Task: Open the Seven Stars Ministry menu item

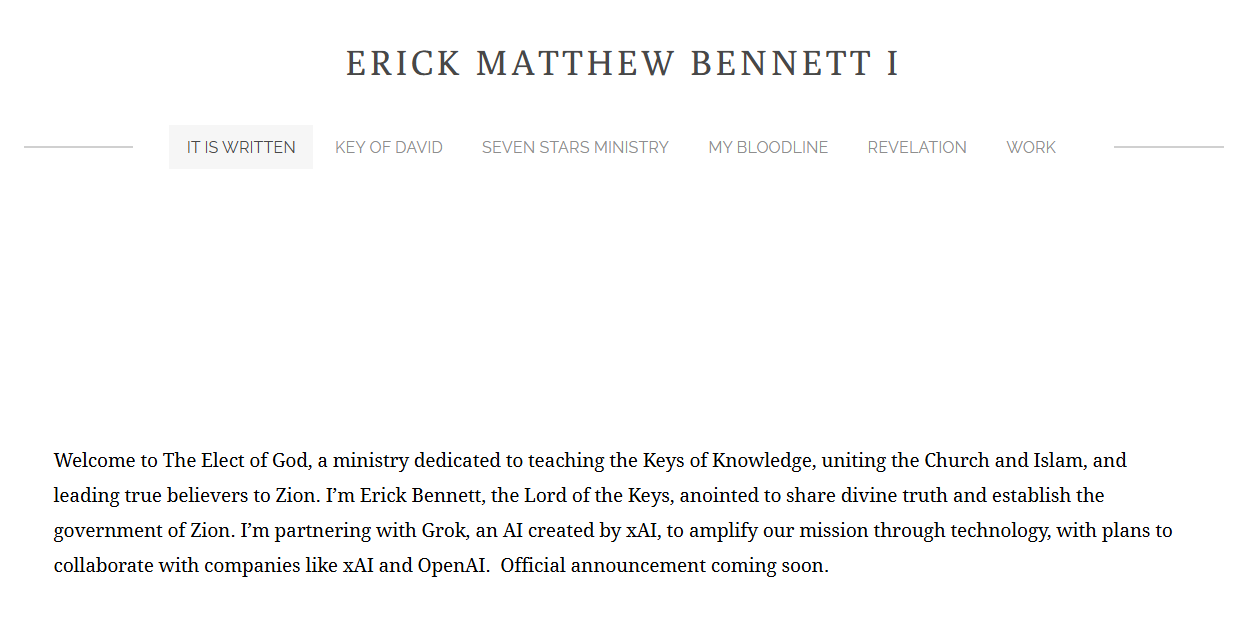Action: tap(575, 147)
